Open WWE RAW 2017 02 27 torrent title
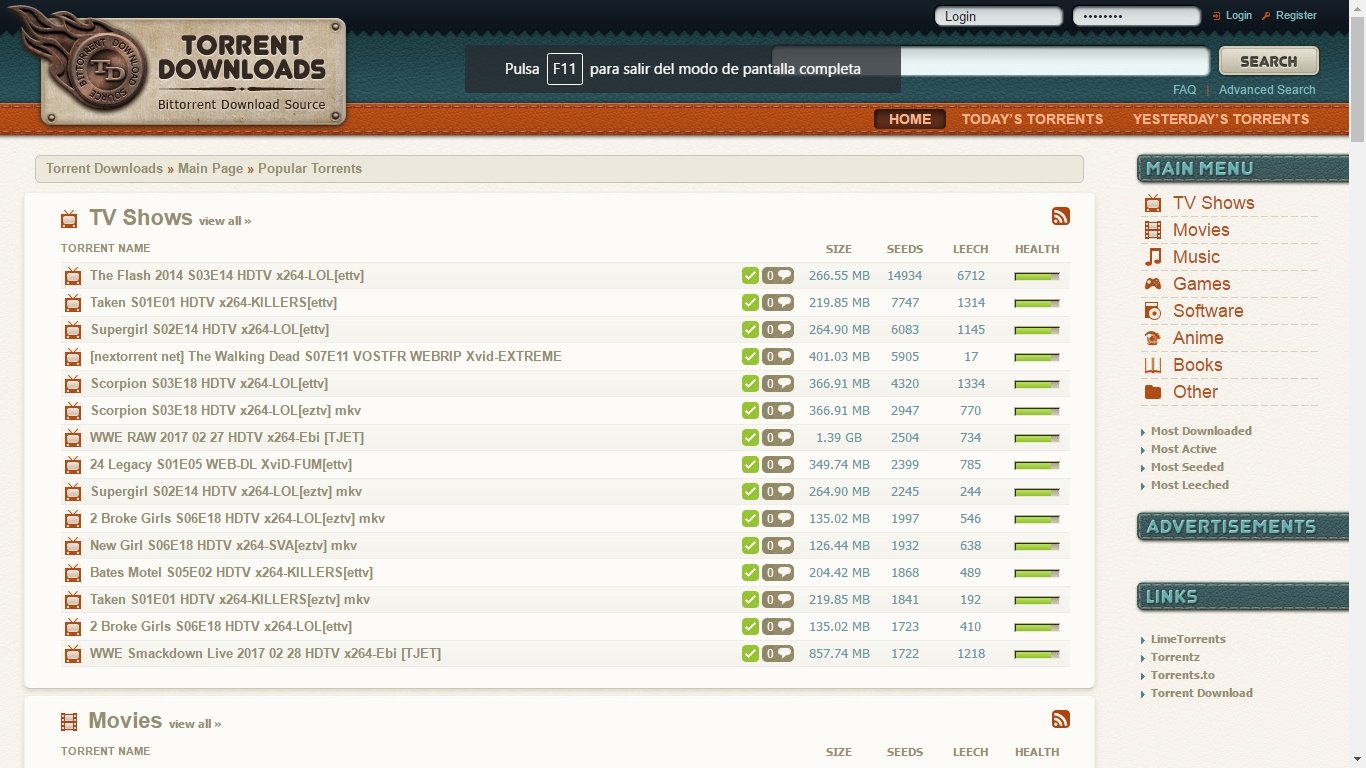1366x768 pixels. pyautogui.click(x=227, y=438)
